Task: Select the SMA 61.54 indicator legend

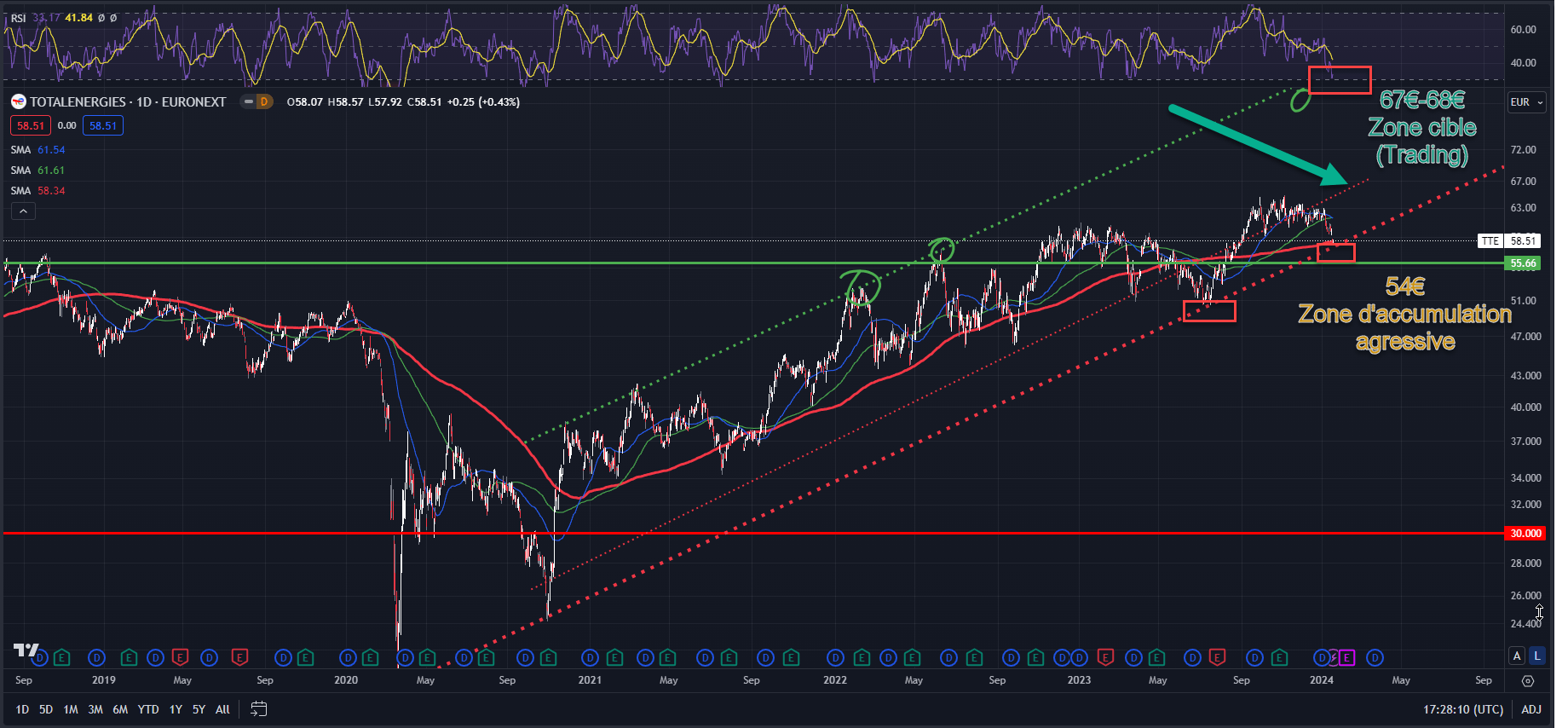Action: 37,150
